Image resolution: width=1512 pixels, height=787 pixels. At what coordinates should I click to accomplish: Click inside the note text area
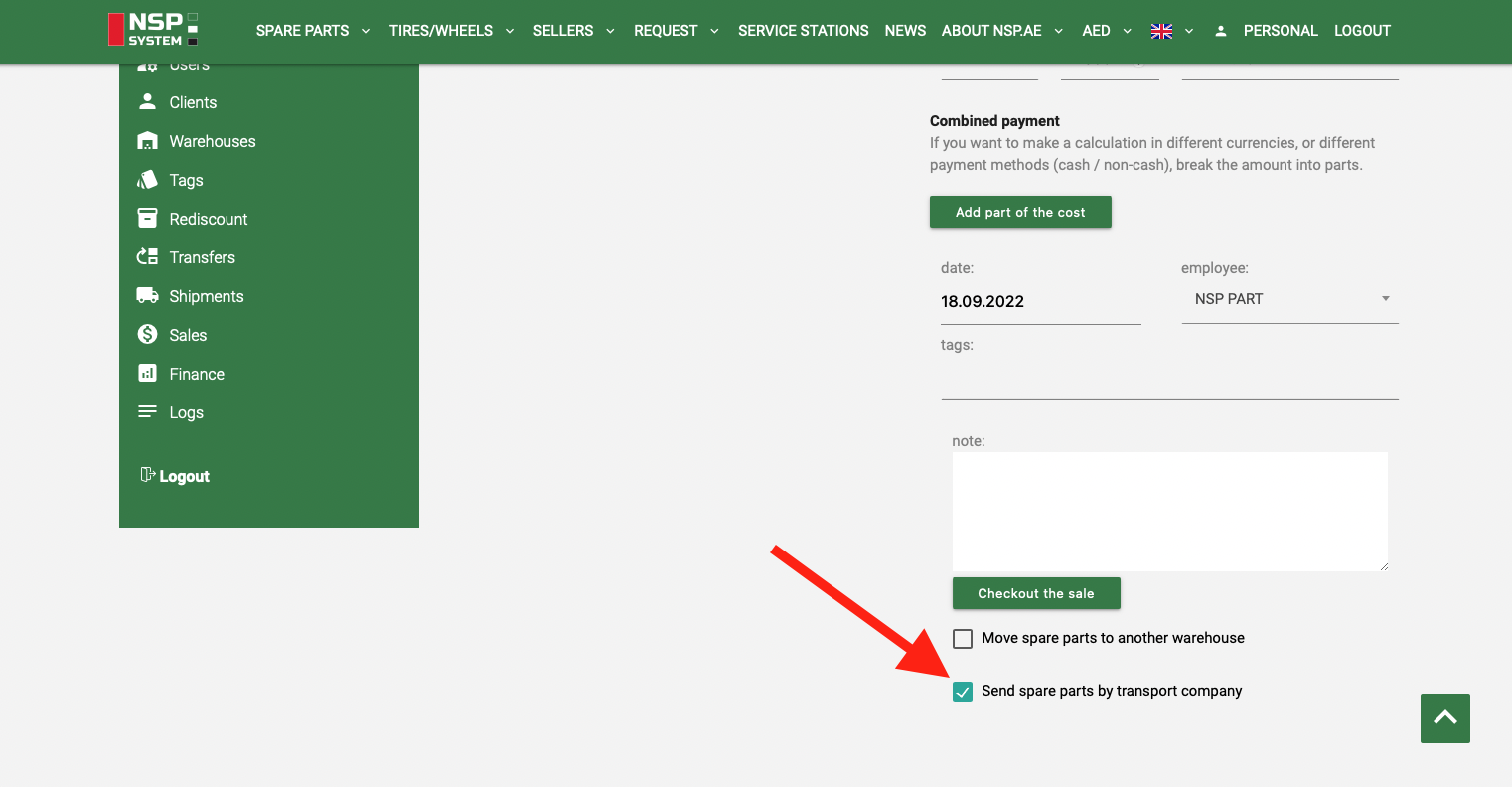(1169, 511)
